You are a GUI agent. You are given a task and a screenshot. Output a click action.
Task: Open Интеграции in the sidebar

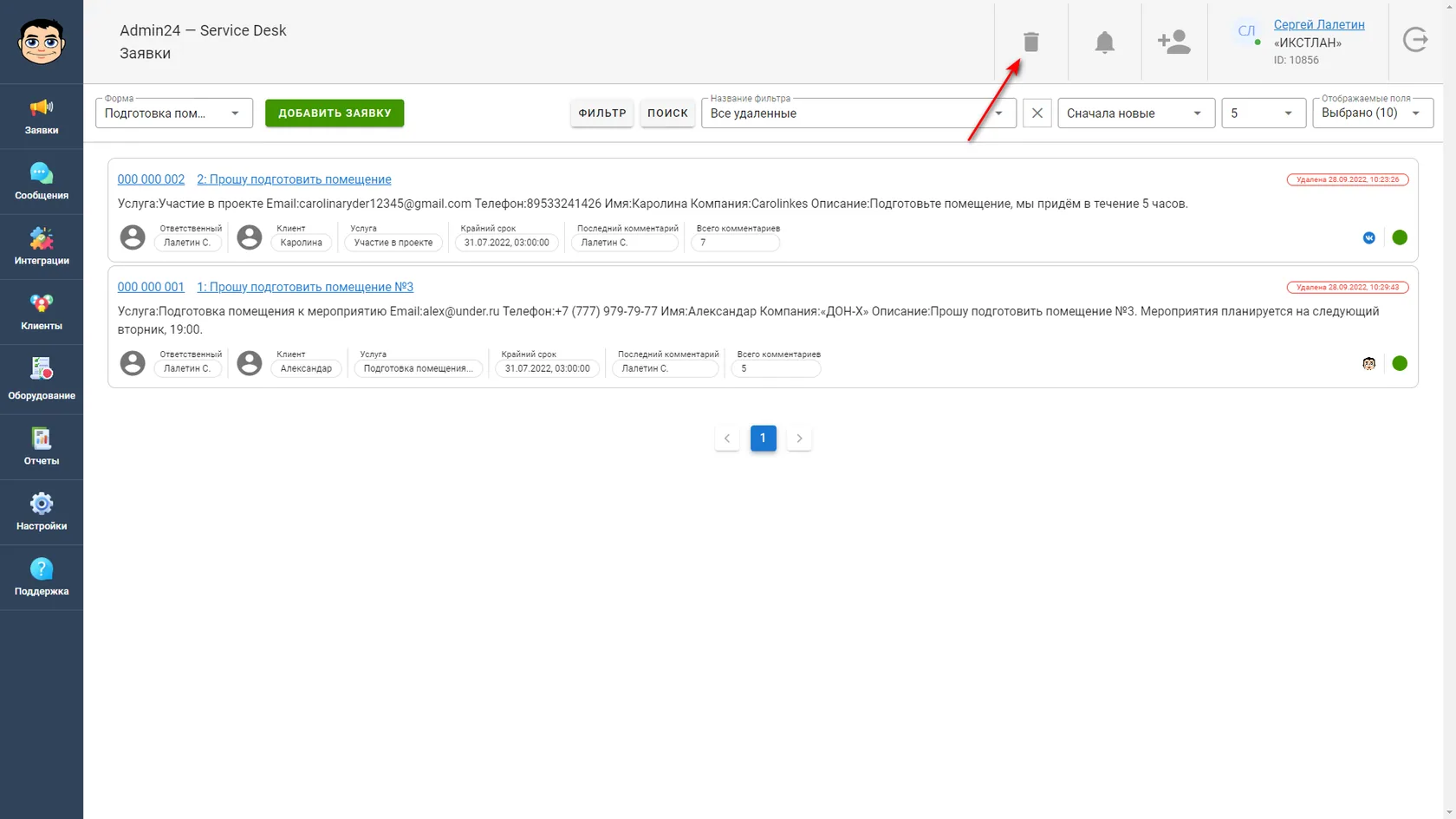point(42,247)
